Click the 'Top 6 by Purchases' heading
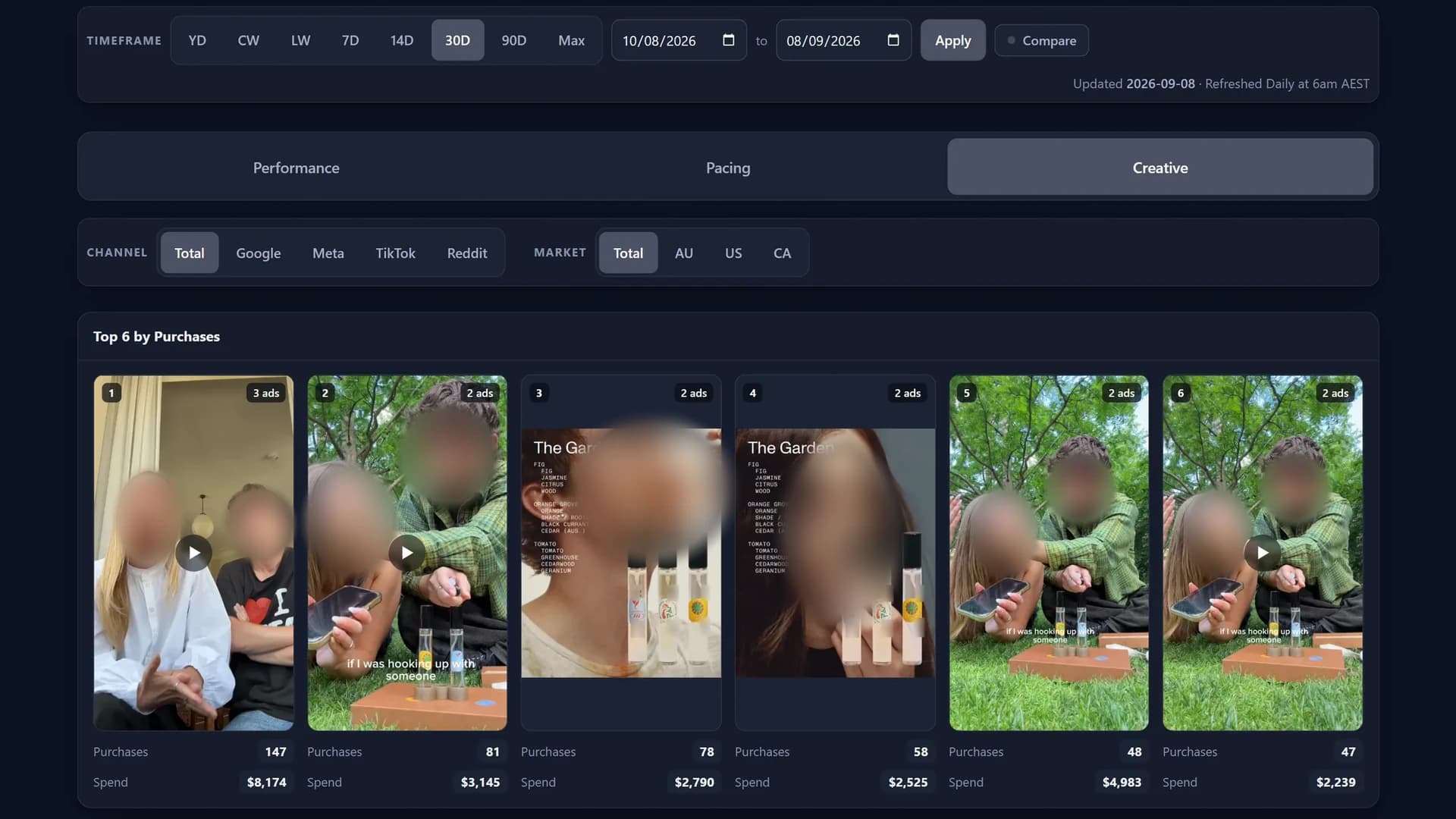The image size is (1456, 819). [x=156, y=336]
